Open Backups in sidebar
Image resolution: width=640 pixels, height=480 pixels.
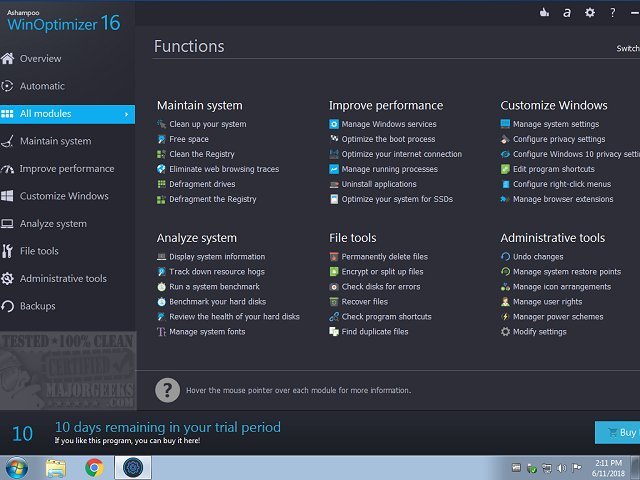click(38, 306)
